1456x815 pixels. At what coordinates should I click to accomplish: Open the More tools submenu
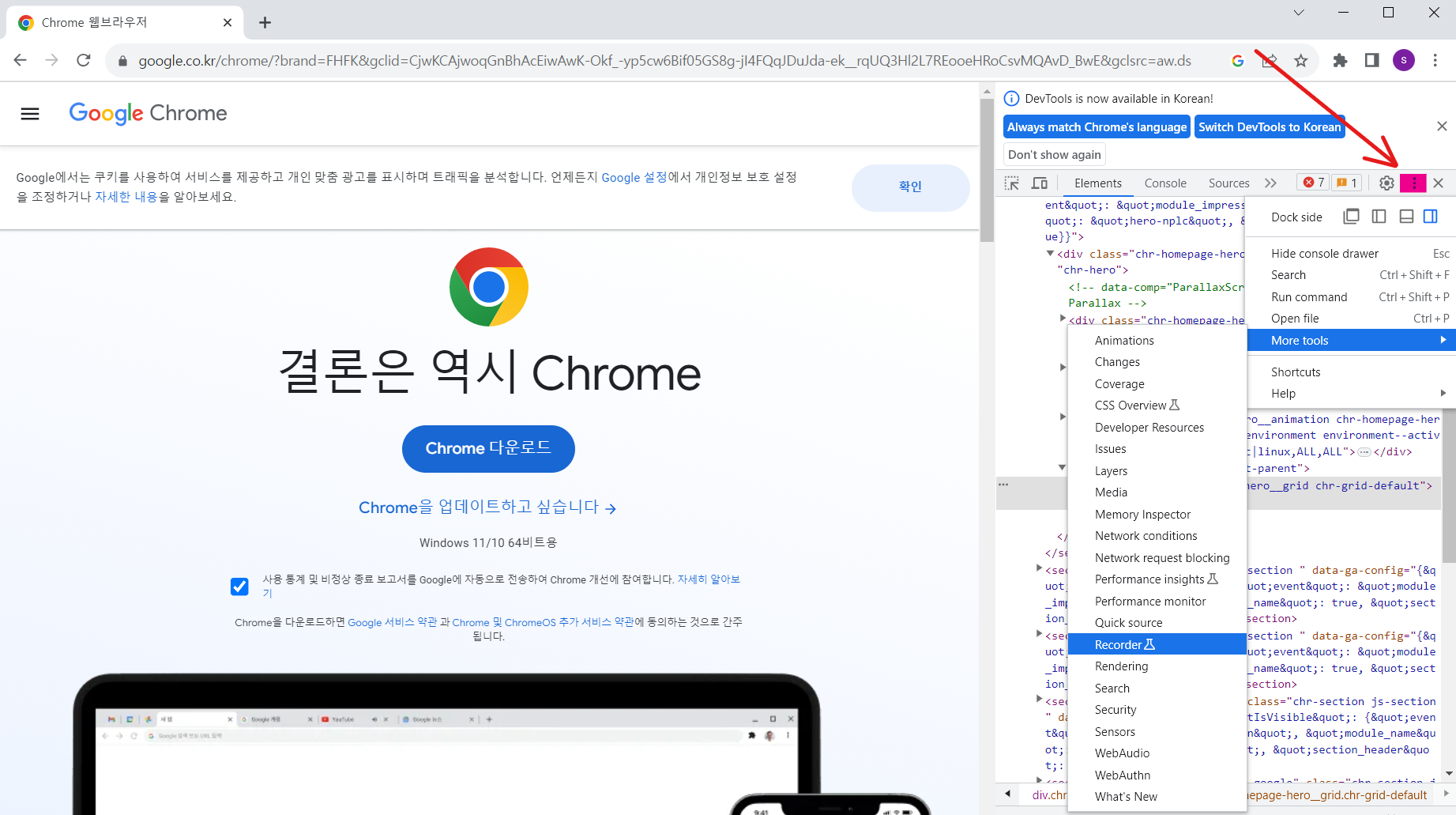point(1351,340)
